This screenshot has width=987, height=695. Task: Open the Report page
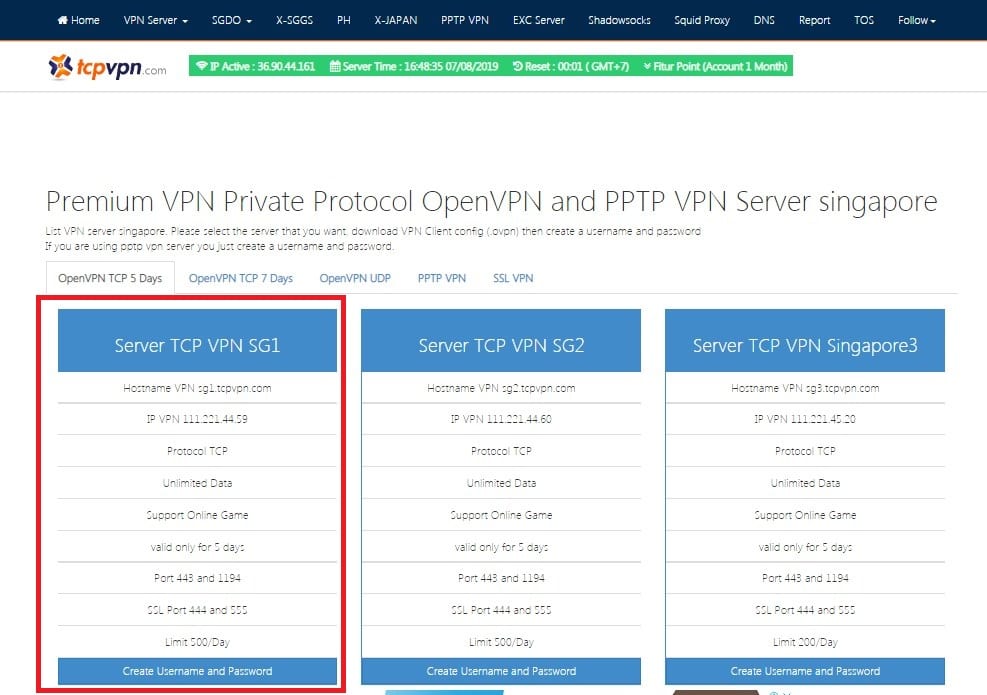pyautogui.click(x=815, y=20)
